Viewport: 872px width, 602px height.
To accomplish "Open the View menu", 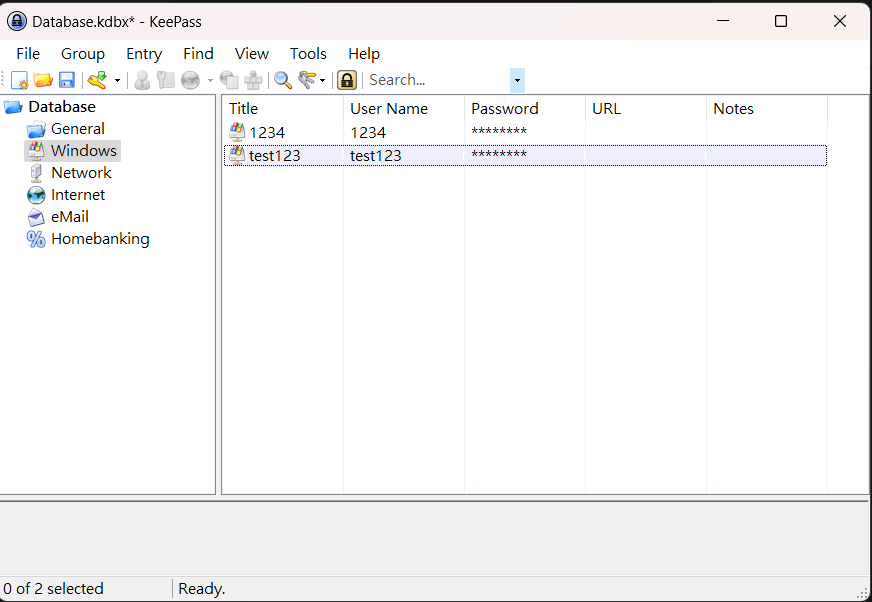I will [x=252, y=53].
